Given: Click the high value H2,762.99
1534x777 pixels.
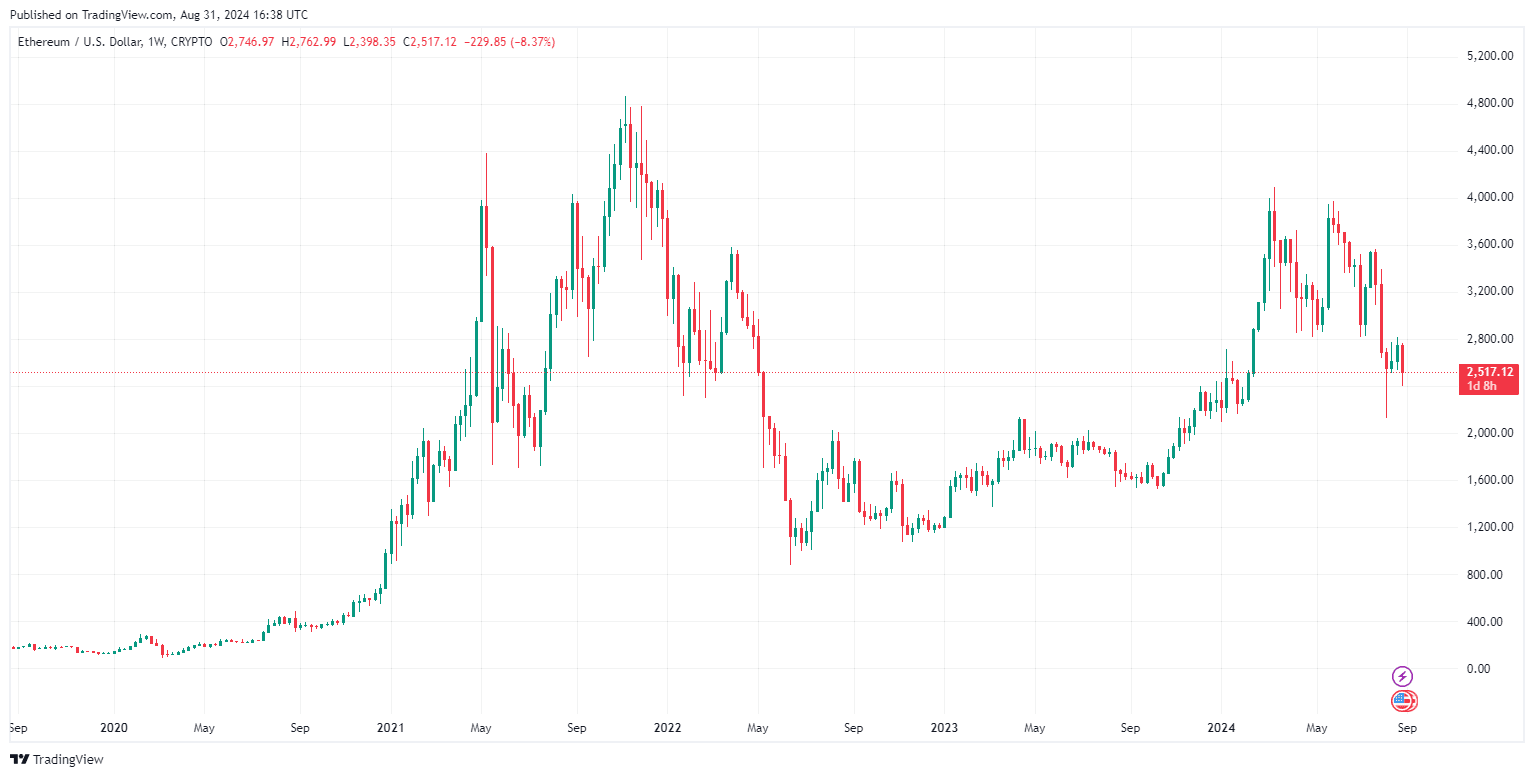Looking at the screenshot, I should [x=309, y=42].
